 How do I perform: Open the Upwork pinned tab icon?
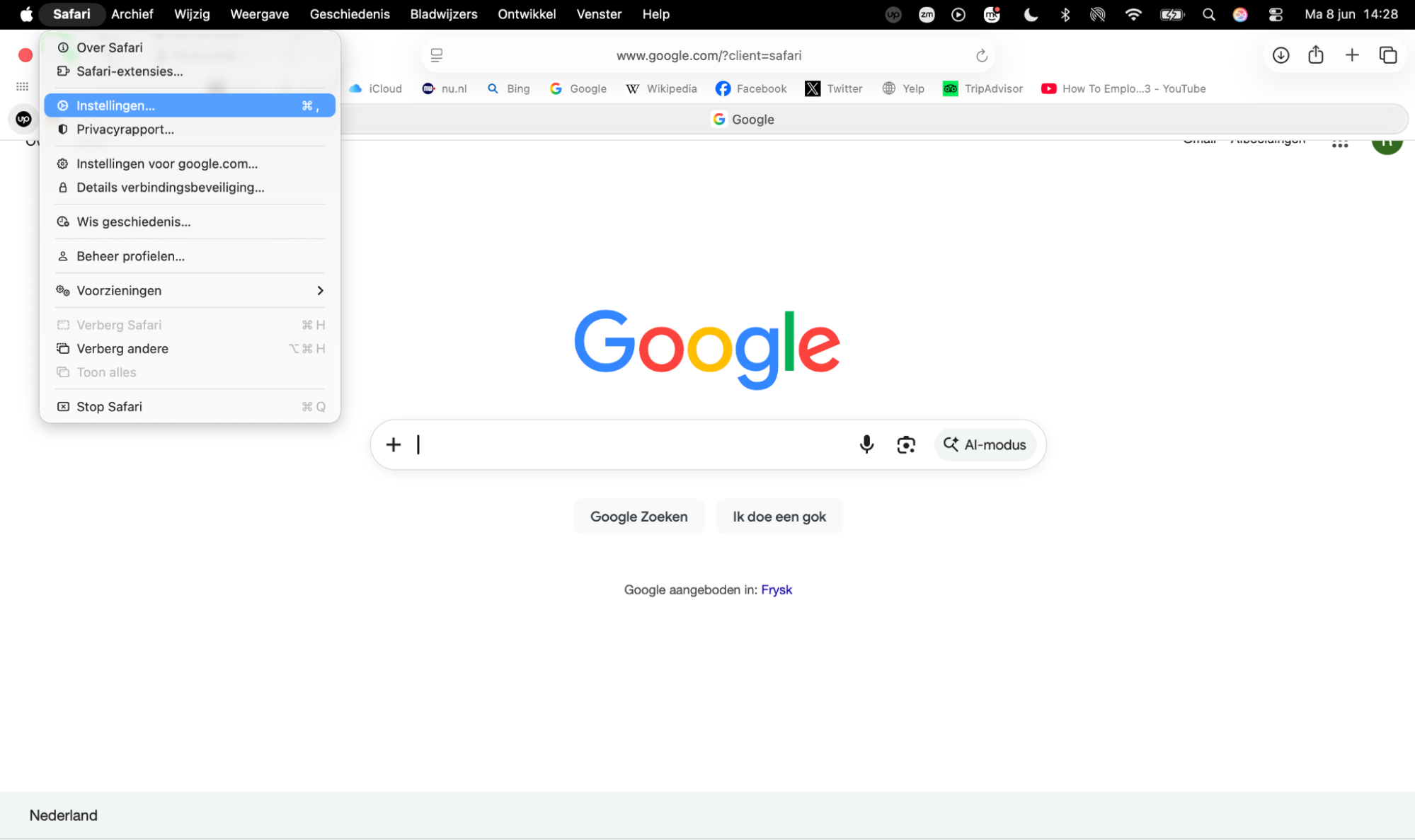click(x=23, y=119)
